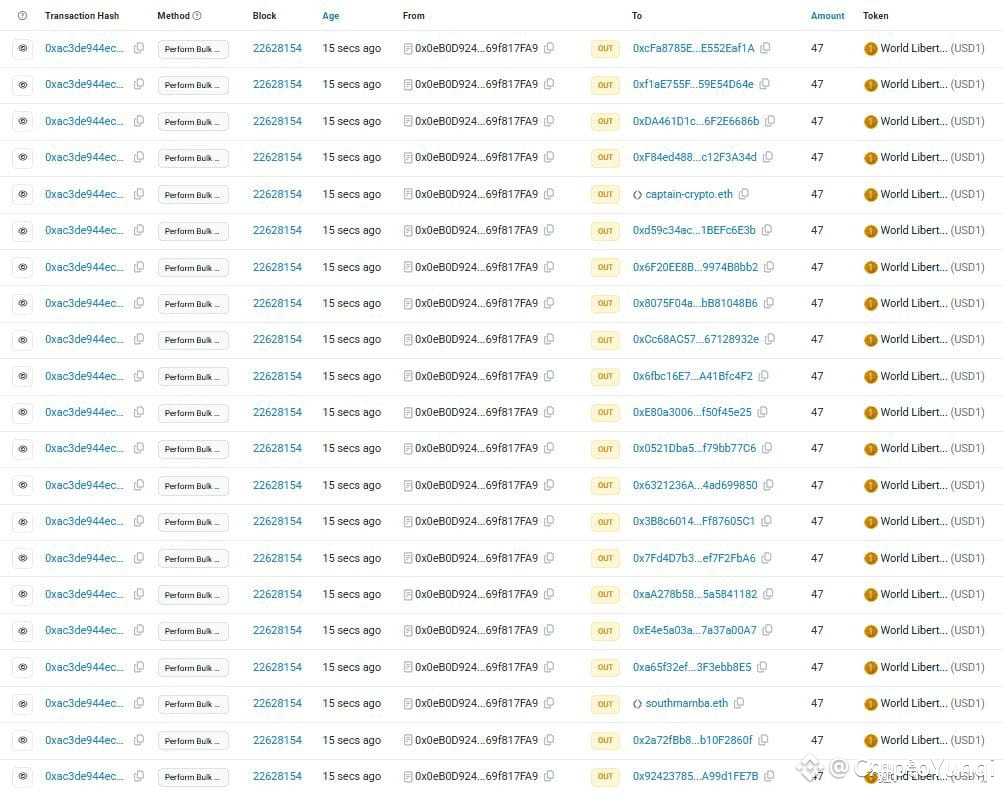Click OUT badge in 0xa65f32ef...3F3ebb8E5 row
Viewport: 1003px width, 793px height.
605,667
